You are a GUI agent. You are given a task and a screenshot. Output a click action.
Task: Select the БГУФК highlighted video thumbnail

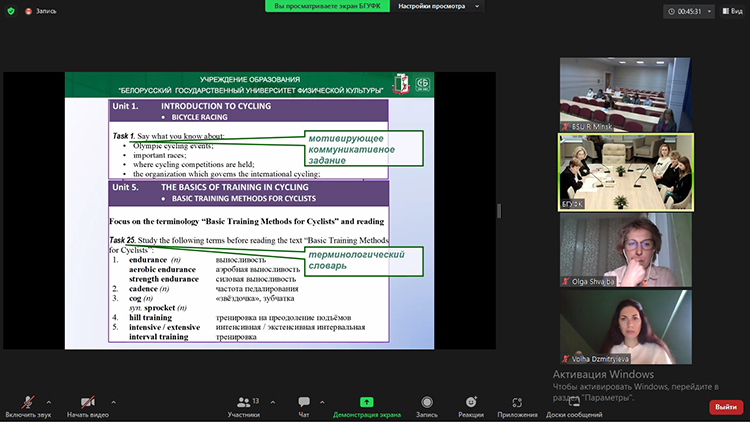(x=626, y=172)
